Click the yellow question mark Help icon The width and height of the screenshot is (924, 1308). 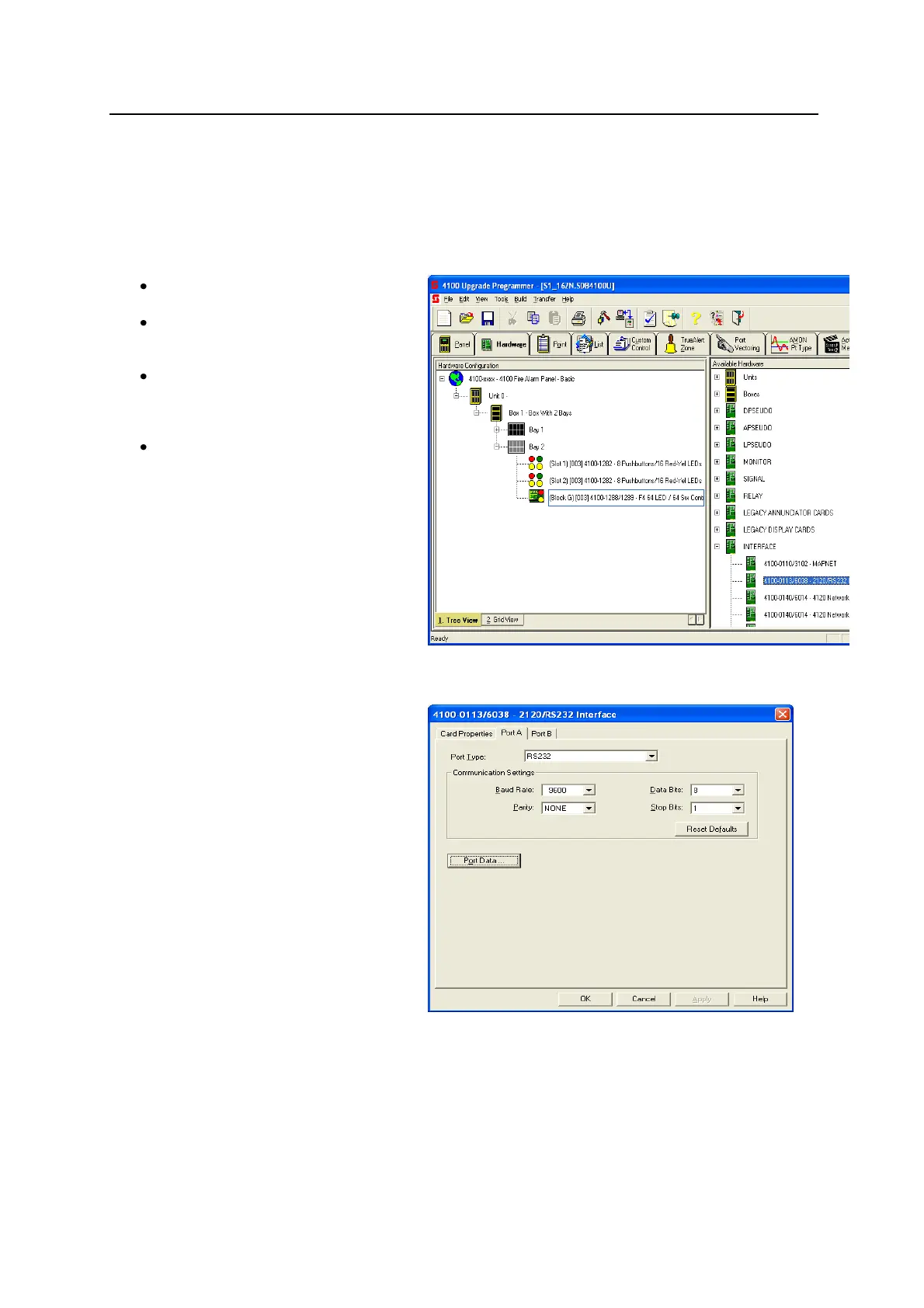click(696, 318)
